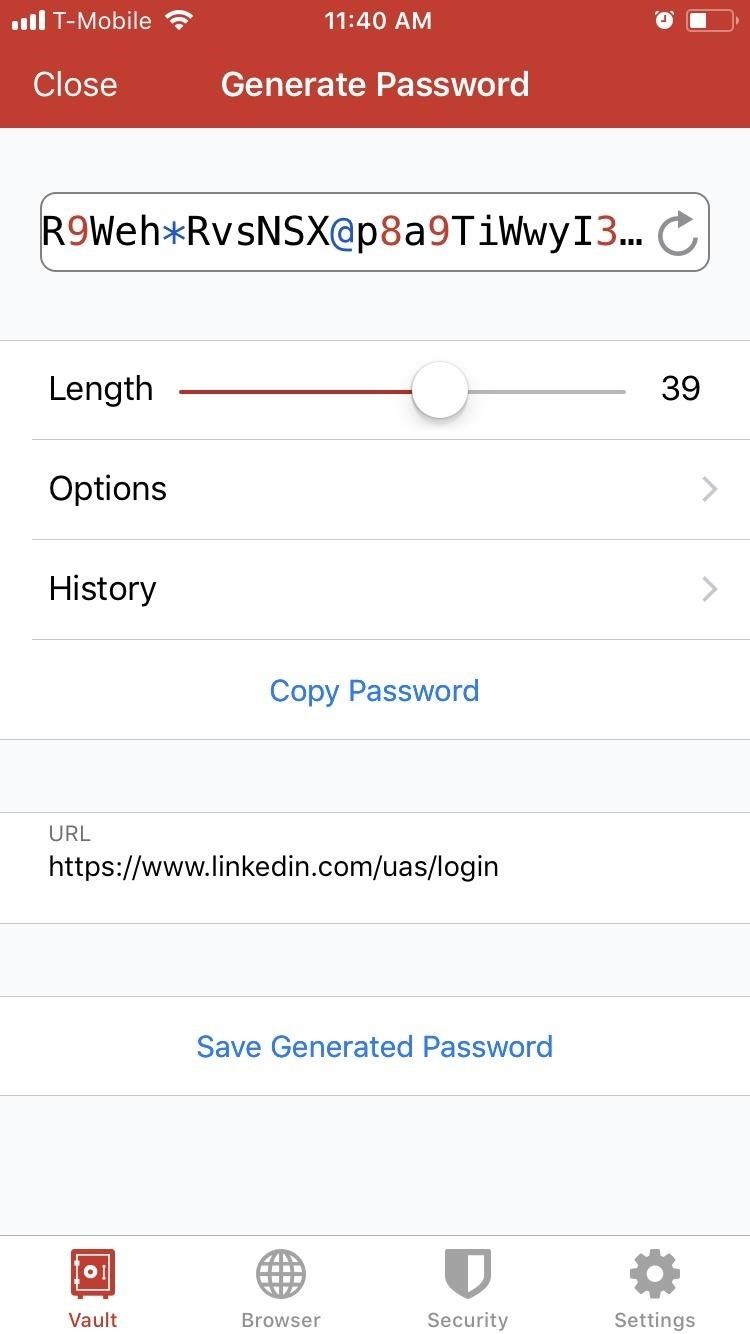The height and width of the screenshot is (1334, 750).
Task: Expand the History chevron arrow
Action: tap(709, 589)
